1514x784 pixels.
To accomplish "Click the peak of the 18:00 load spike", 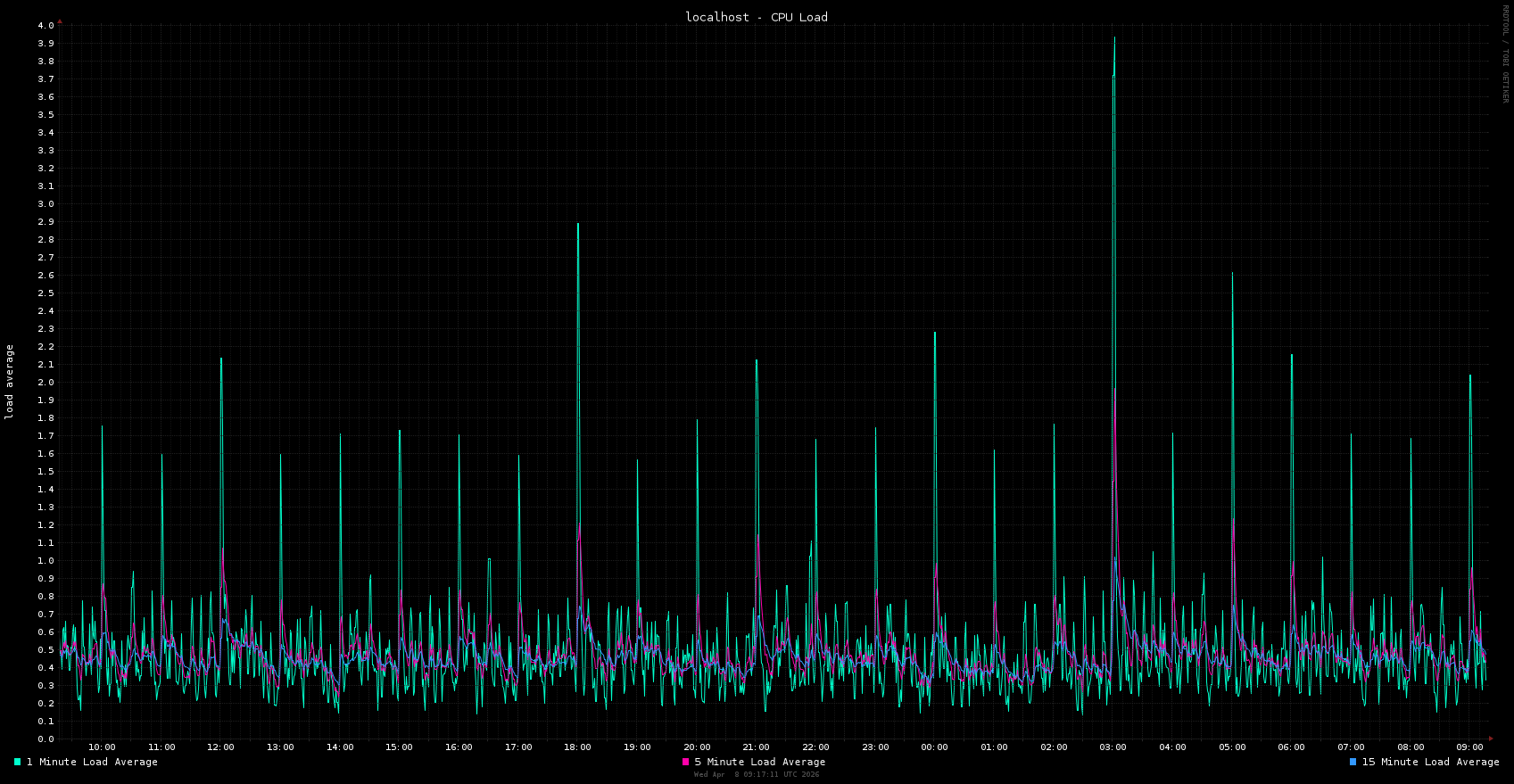I will (578, 225).
